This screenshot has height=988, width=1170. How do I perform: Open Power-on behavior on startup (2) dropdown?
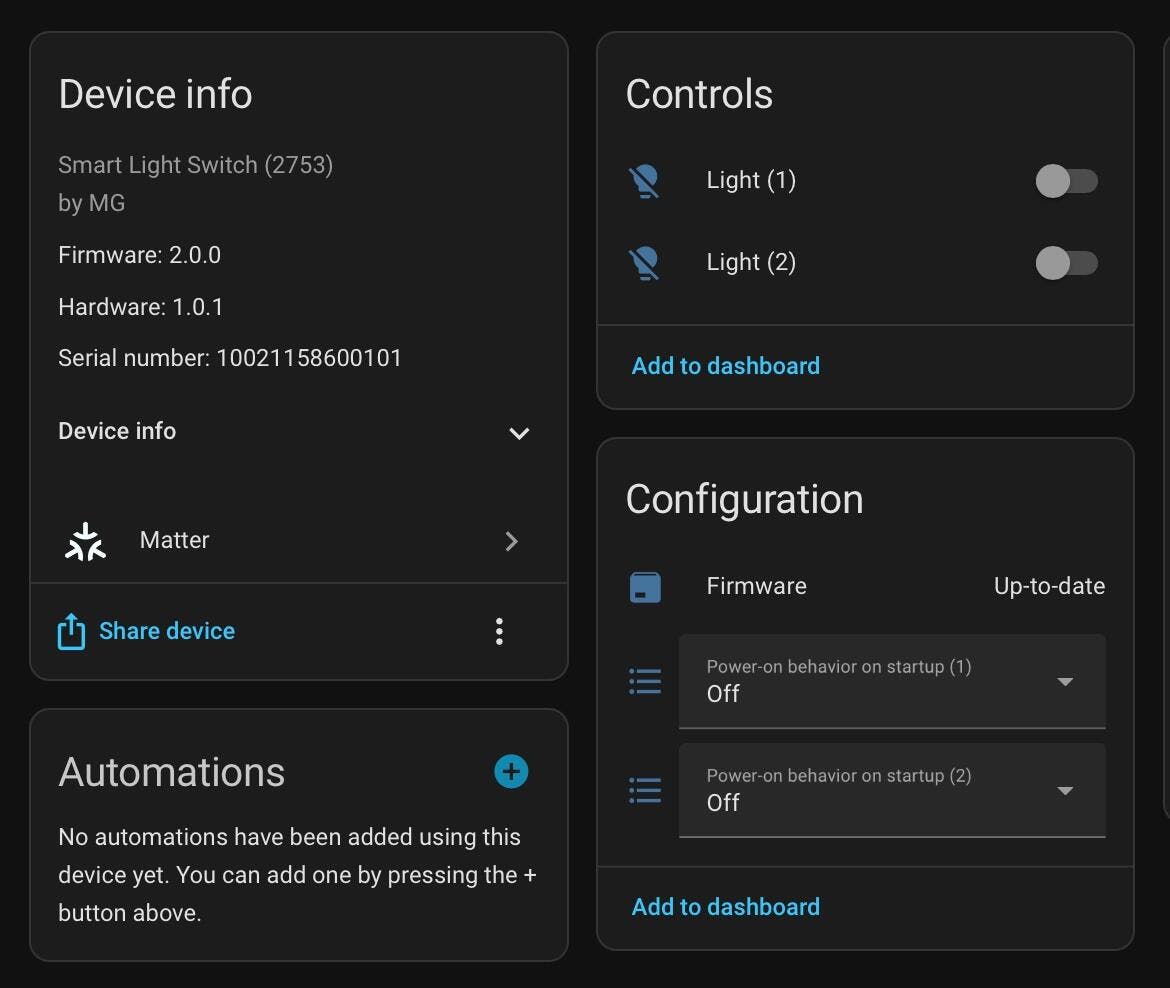(891, 791)
